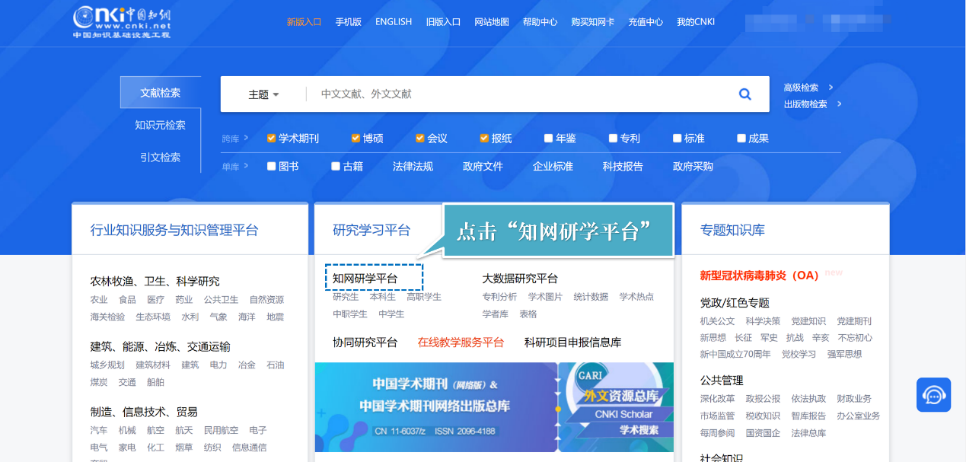
Task: Open the 在线教学服务平台 red link
Action: point(461,342)
